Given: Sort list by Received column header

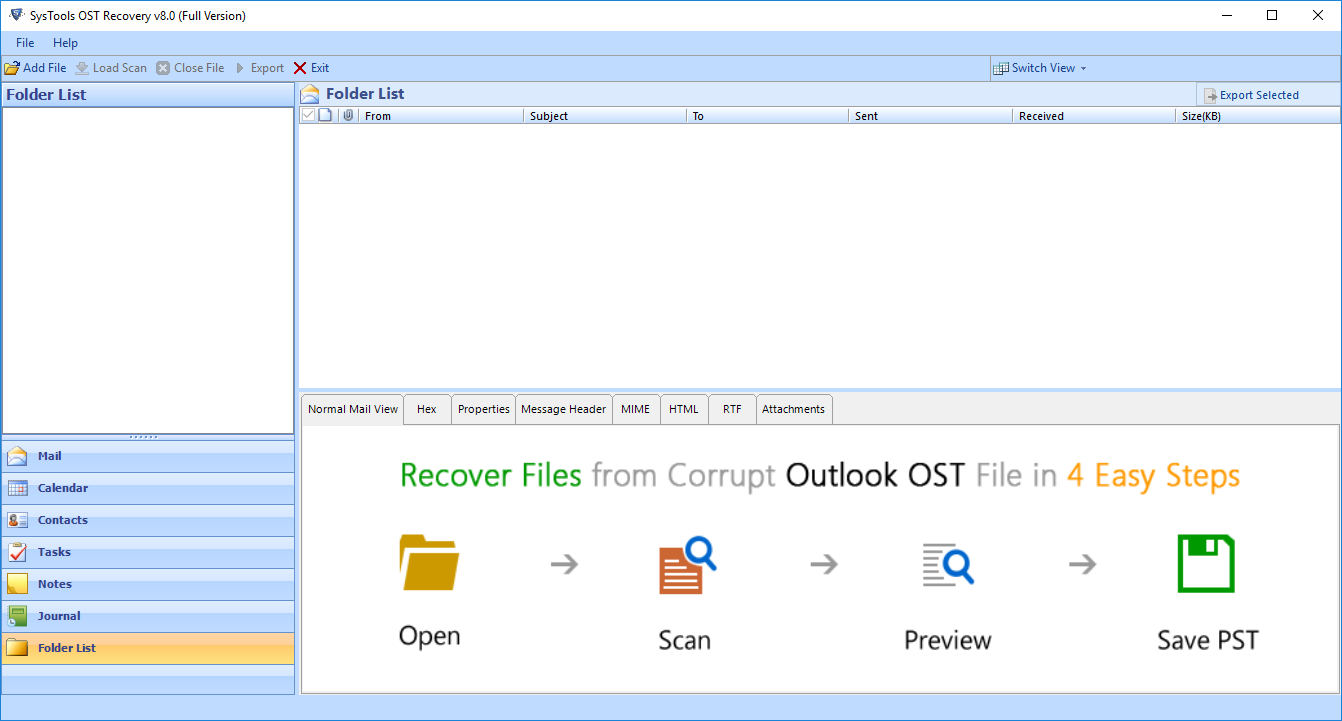Looking at the screenshot, I should (x=1041, y=116).
